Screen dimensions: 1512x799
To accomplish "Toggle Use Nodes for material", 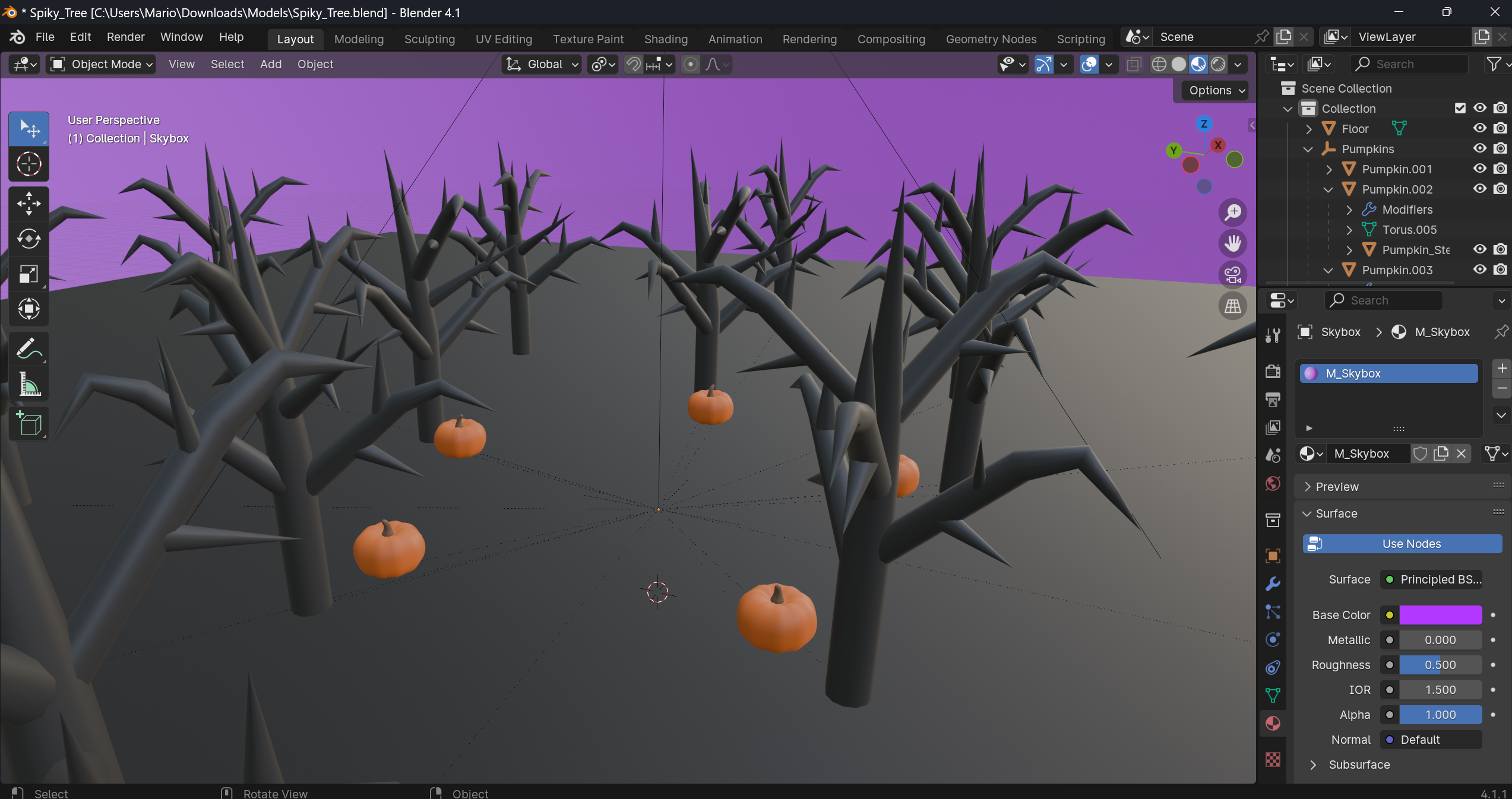I will click(x=1402, y=544).
